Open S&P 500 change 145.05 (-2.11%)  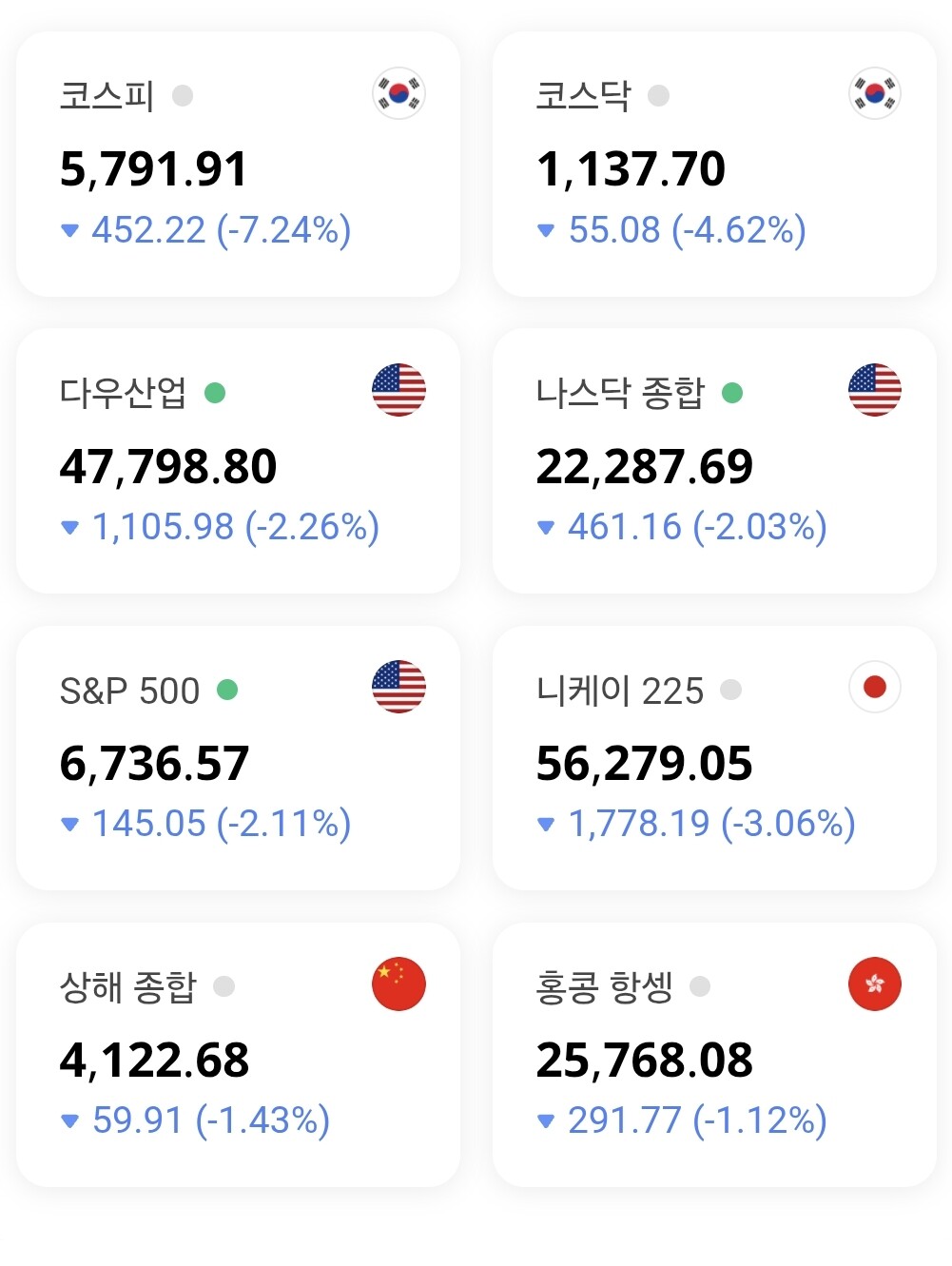(x=222, y=824)
